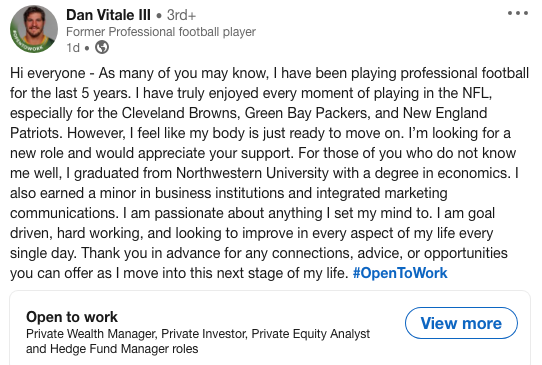Screen dimensions: 542x365
Task: Click the green #OPENTOWORK badge on photo
Action: click(27, 45)
